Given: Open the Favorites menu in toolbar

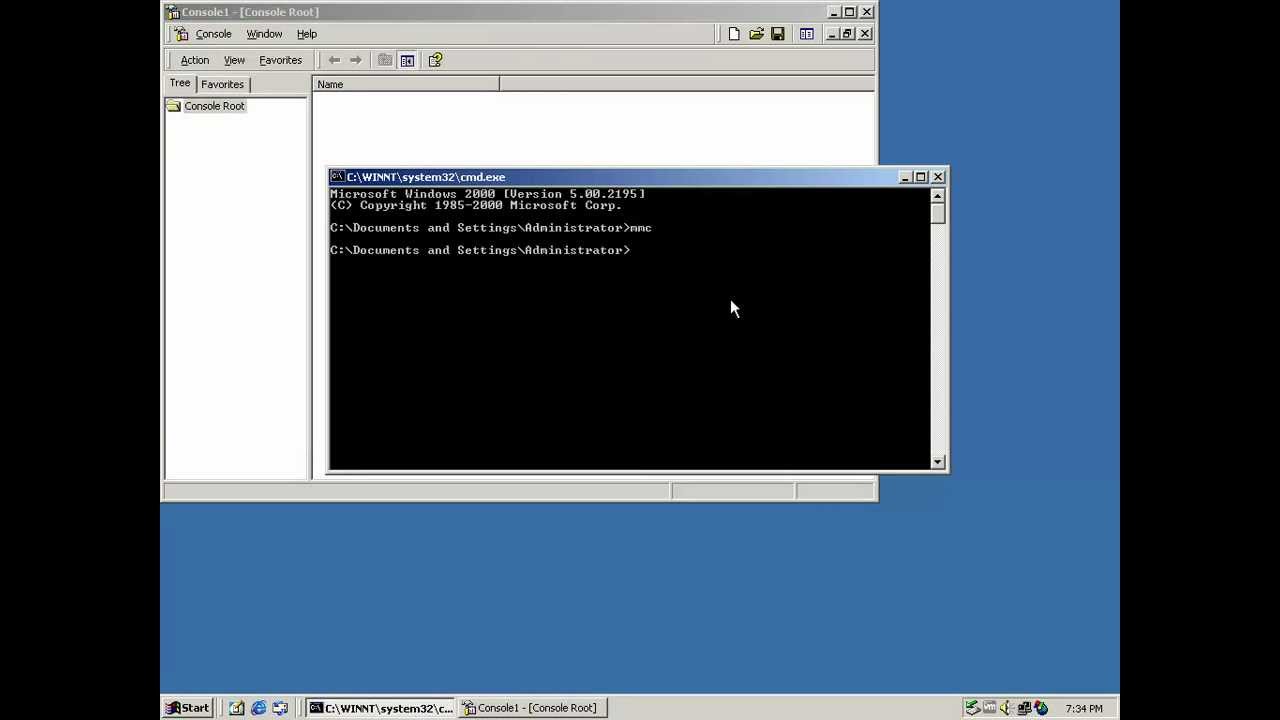Looking at the screenshot, I should (280, 60).
